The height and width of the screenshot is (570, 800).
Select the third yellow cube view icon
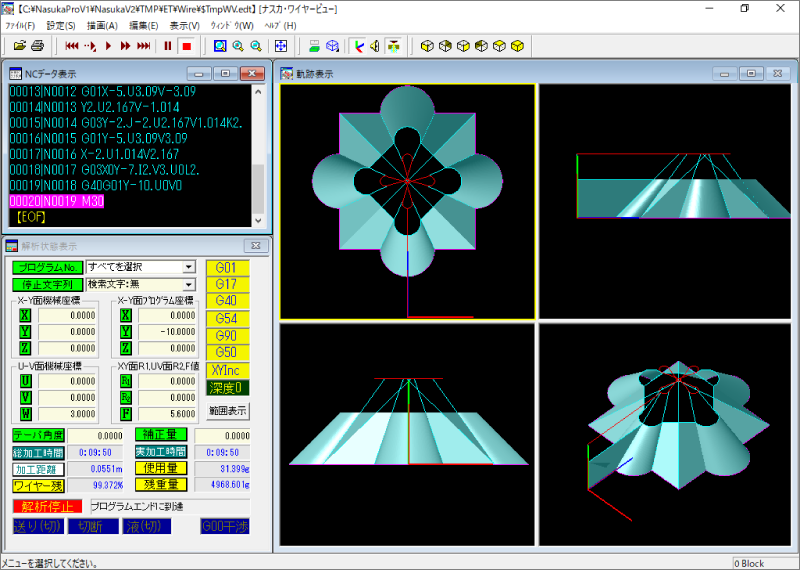point(463,46)
